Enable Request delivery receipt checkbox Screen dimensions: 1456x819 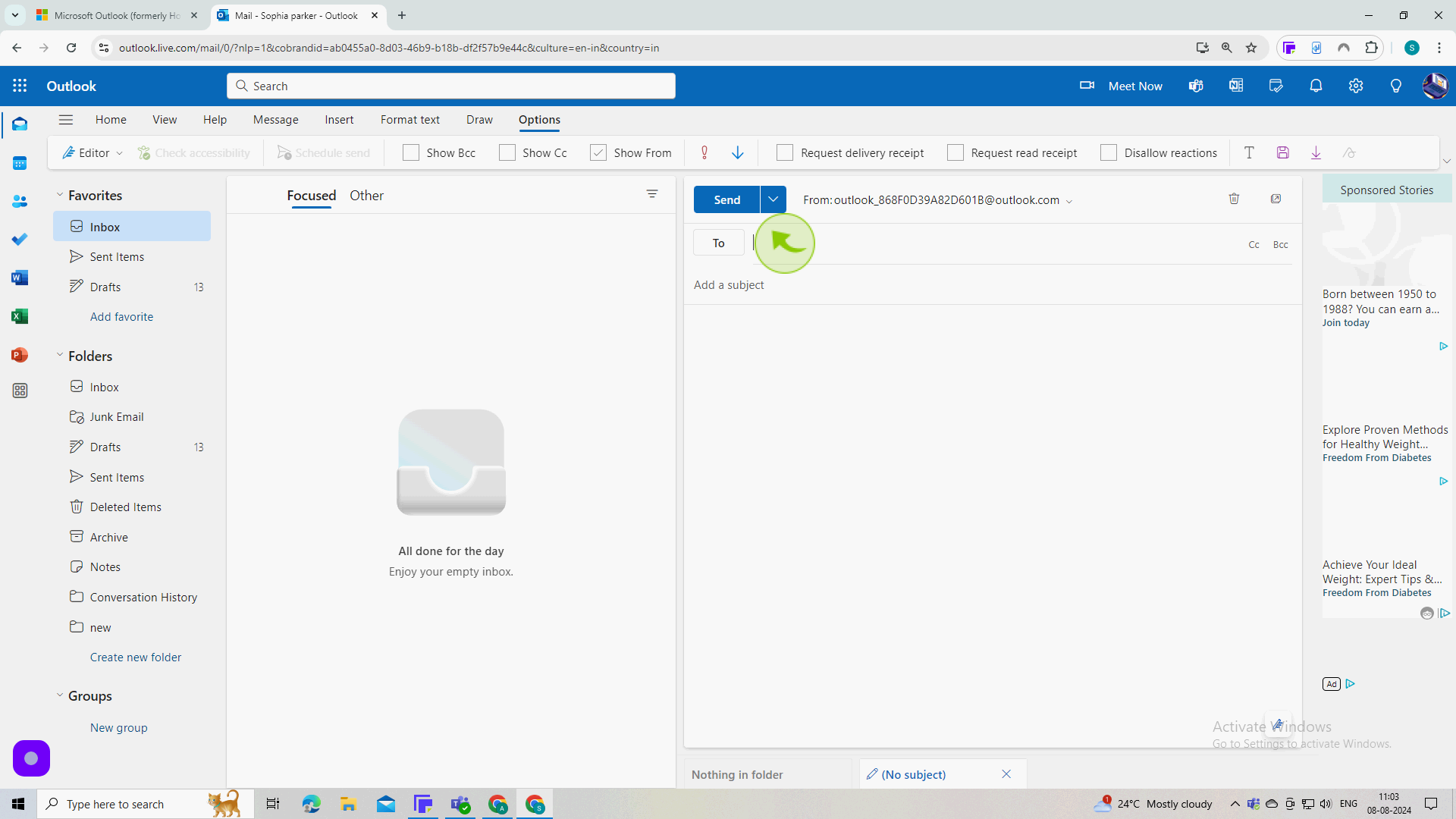click(x=786, y=153)
